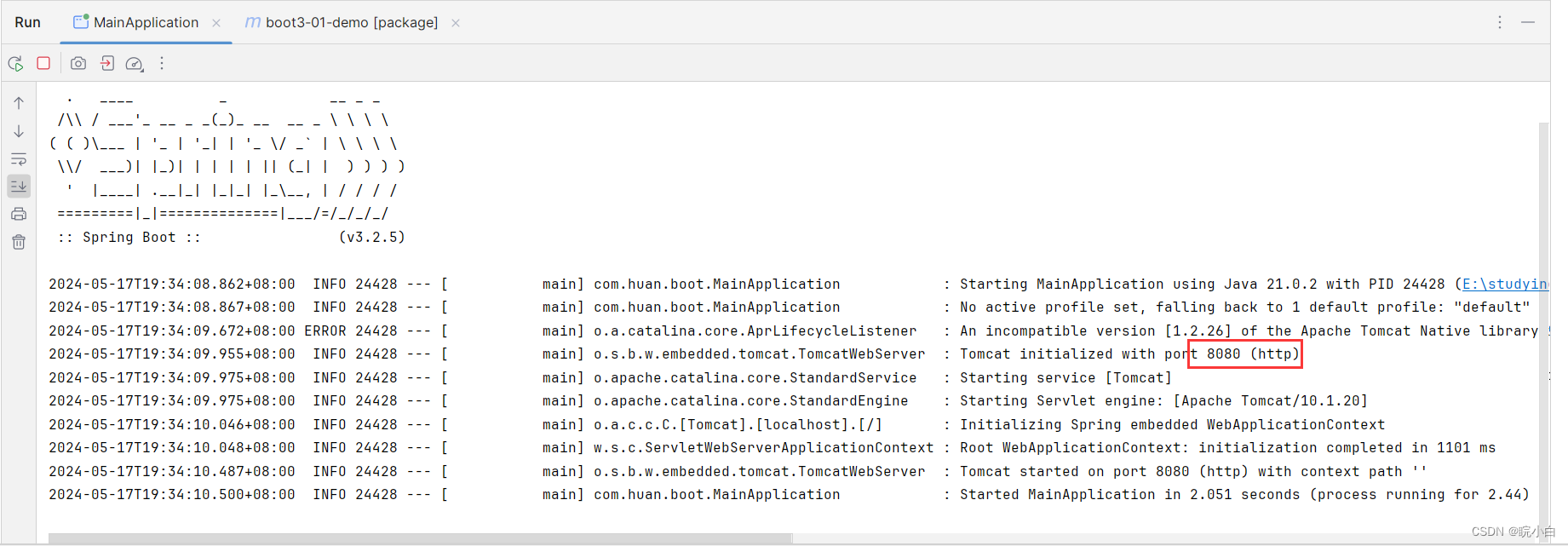The height and width of the screenshot is (546, 1568).
Task: Open the run toolbar kebab menu
Action: [162, 63]
